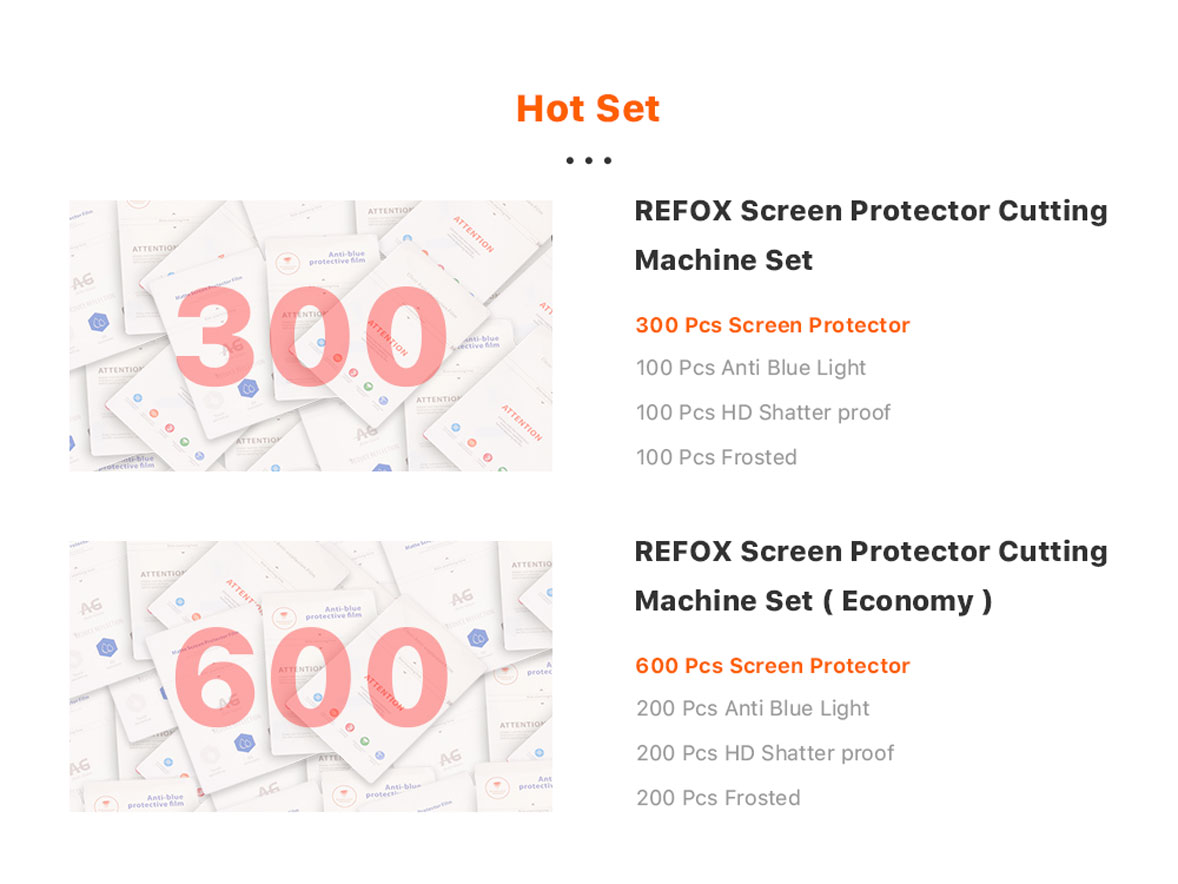1178x884 pixels.
Task: Click the orange Hot Set heading
Action: click(588, 109)
